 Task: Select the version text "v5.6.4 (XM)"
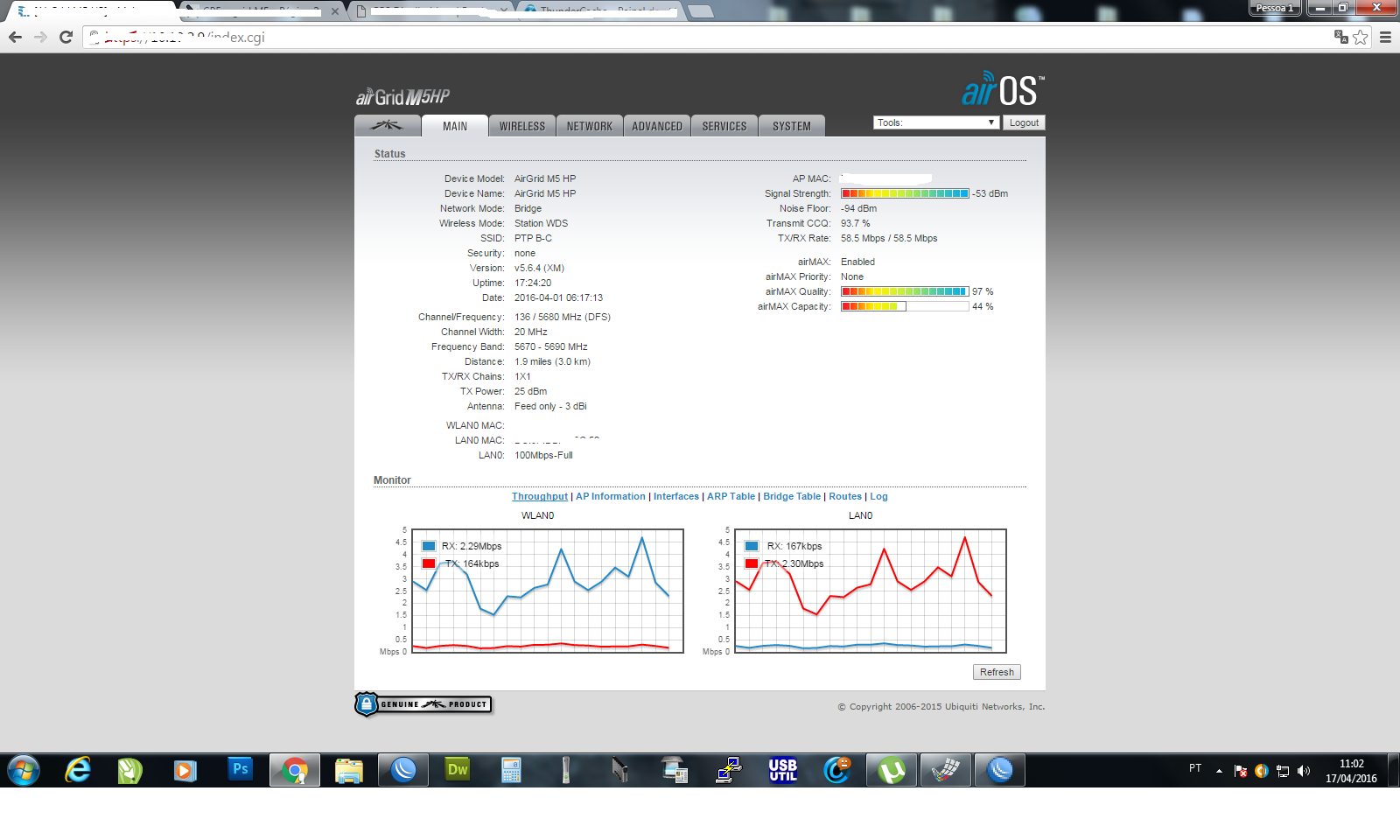tap(539, 268)
